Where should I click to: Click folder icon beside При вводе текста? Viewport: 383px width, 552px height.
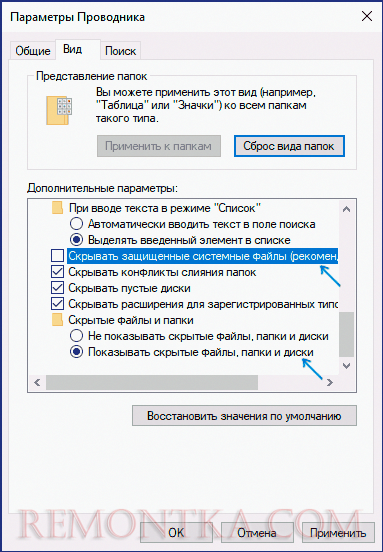click(57, 208)
